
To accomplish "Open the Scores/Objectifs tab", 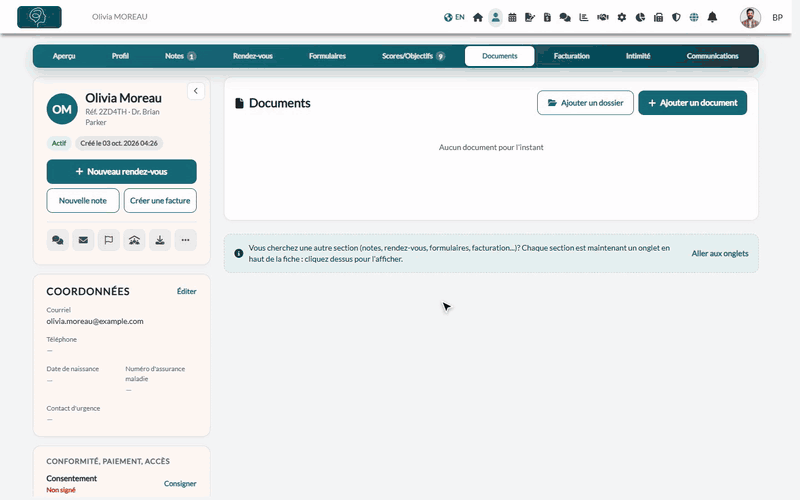I will point(413,56).
